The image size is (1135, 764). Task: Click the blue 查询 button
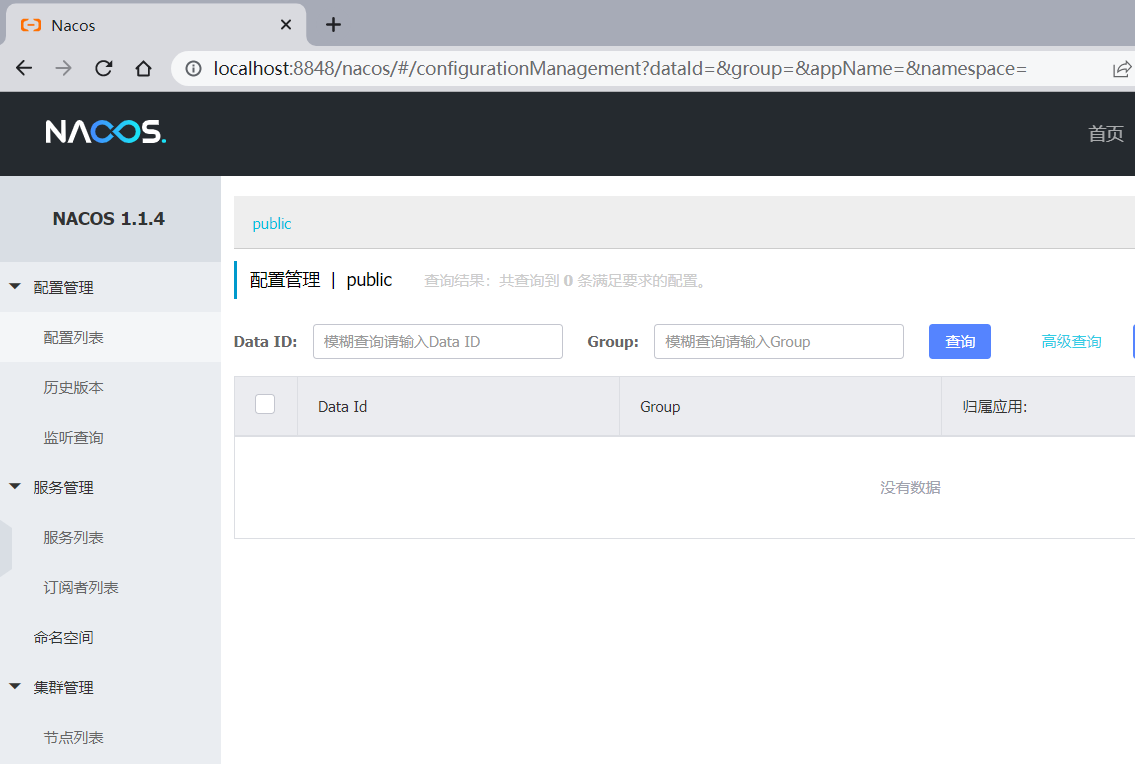[x=960, y=342]
